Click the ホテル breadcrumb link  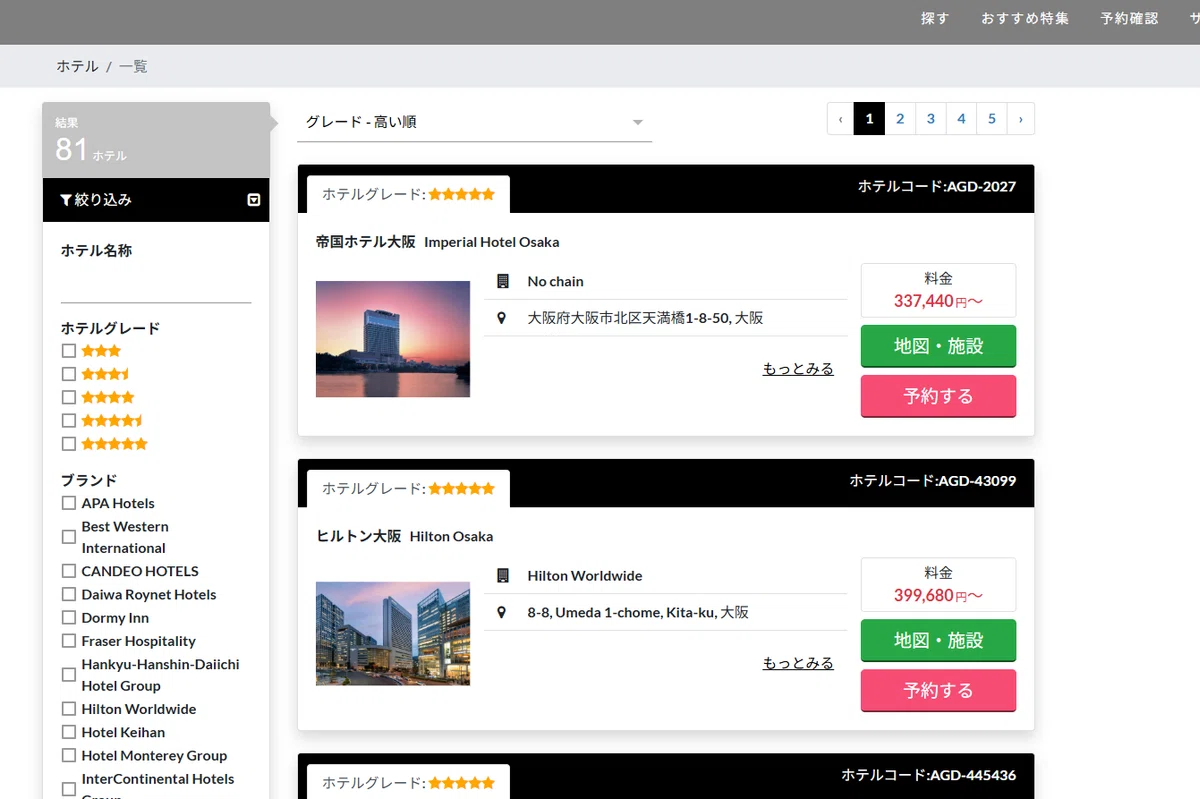click(77, 66)
